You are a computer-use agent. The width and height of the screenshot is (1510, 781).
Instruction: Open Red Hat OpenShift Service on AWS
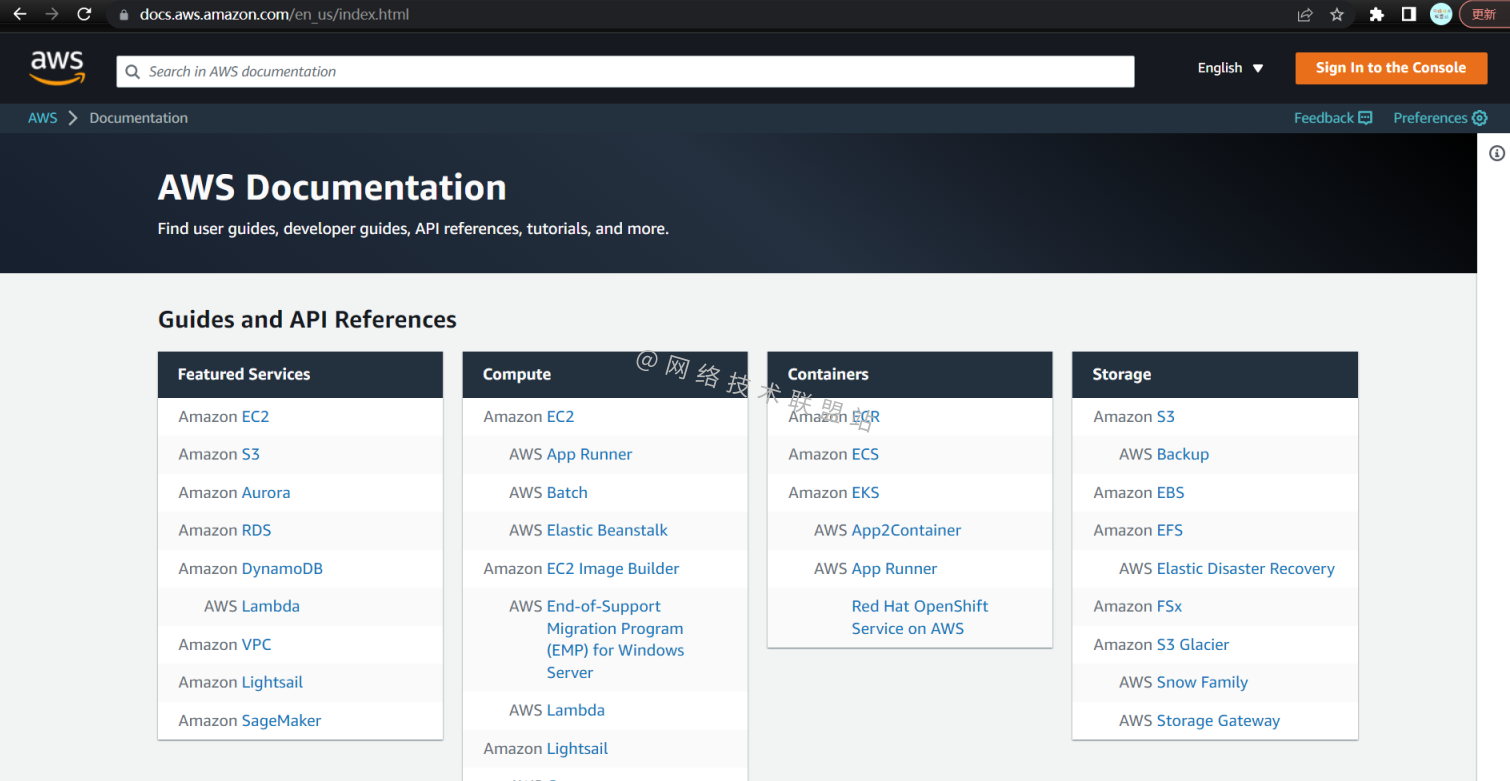point(920,618)
